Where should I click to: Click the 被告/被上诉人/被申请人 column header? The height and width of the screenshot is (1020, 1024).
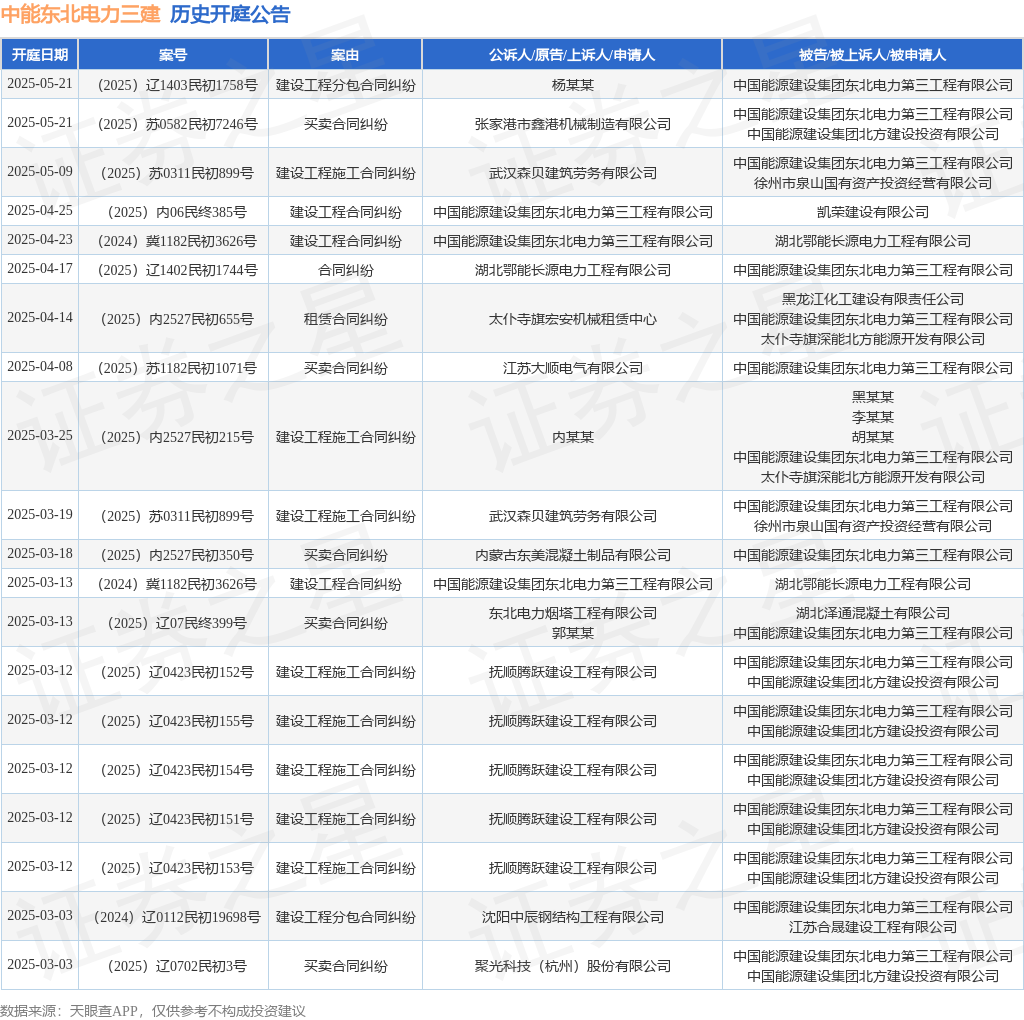click(872, 55)
